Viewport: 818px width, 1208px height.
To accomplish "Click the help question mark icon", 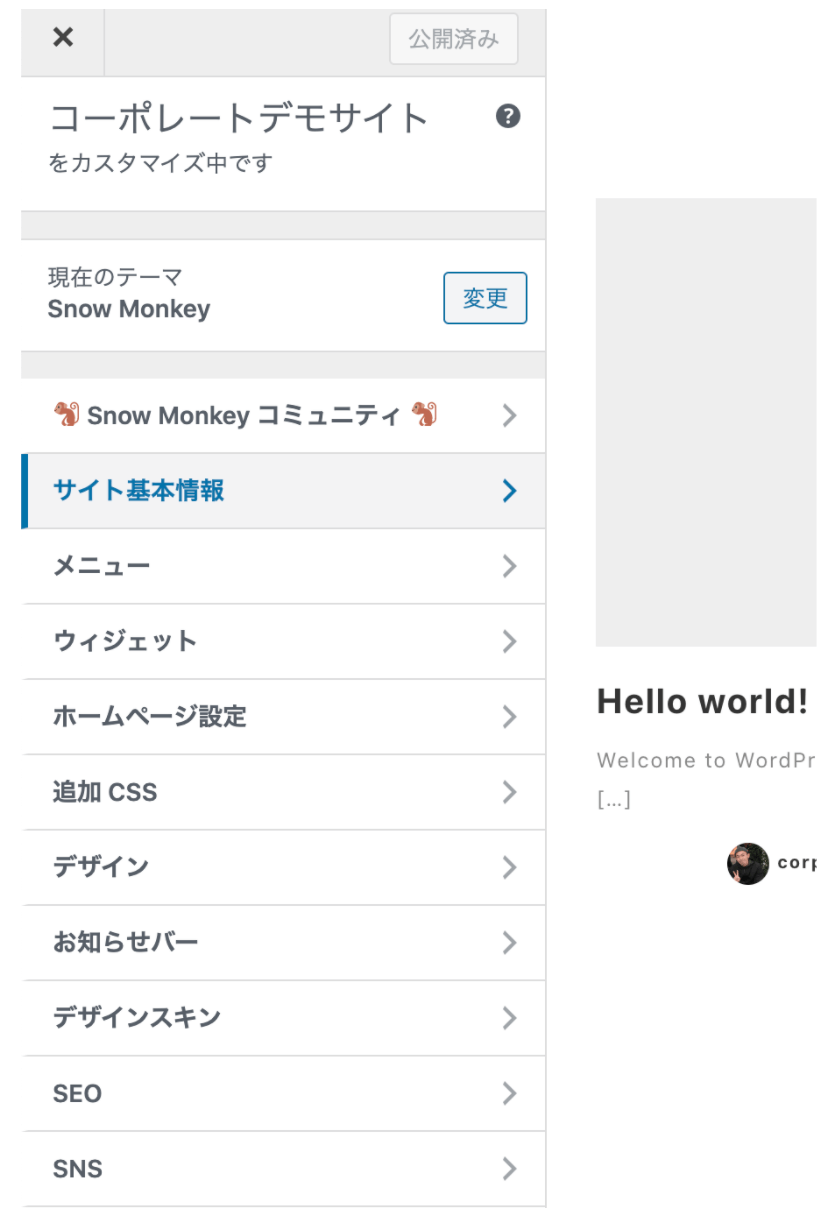I will (x=508, y=117).
